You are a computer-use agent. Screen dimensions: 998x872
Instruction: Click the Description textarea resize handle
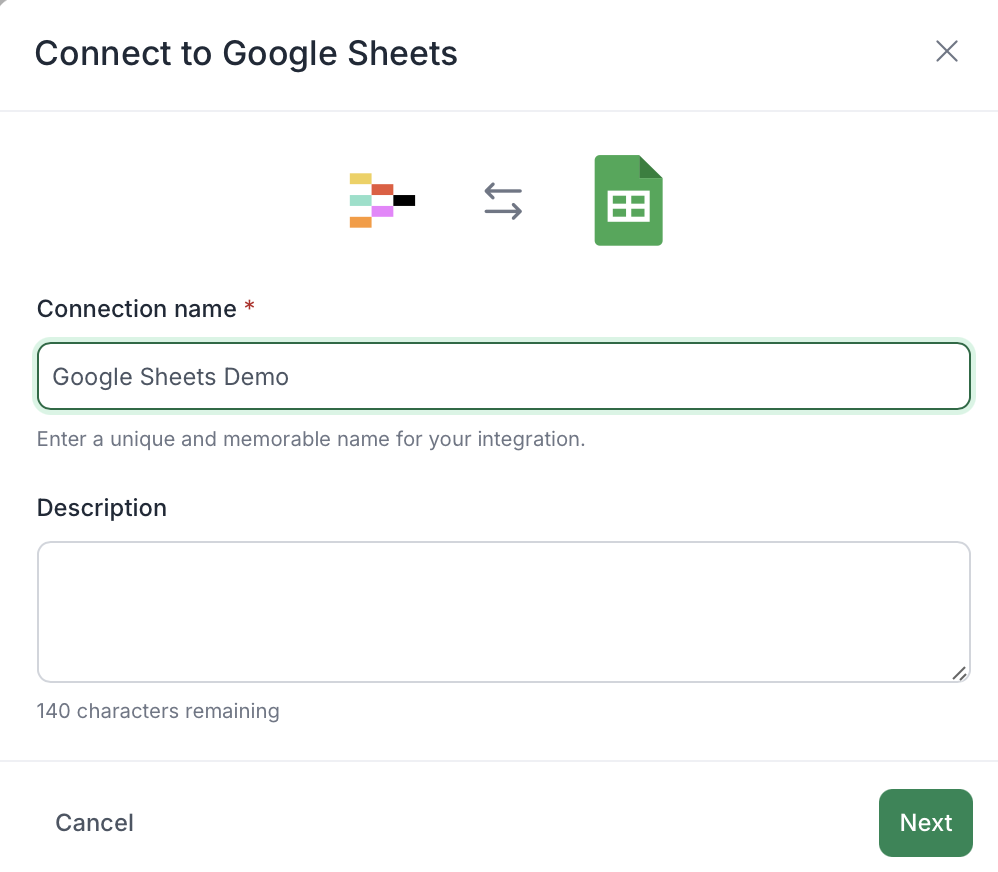[x=959, y=673]
